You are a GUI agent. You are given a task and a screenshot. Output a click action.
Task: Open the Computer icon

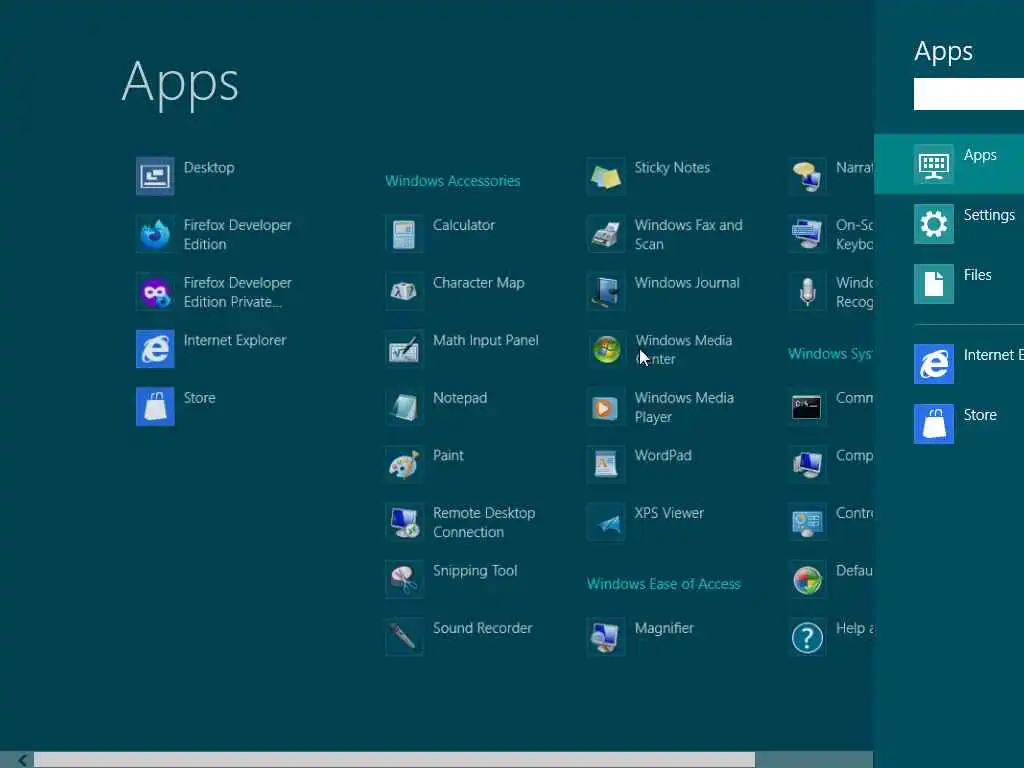[808, 464]
